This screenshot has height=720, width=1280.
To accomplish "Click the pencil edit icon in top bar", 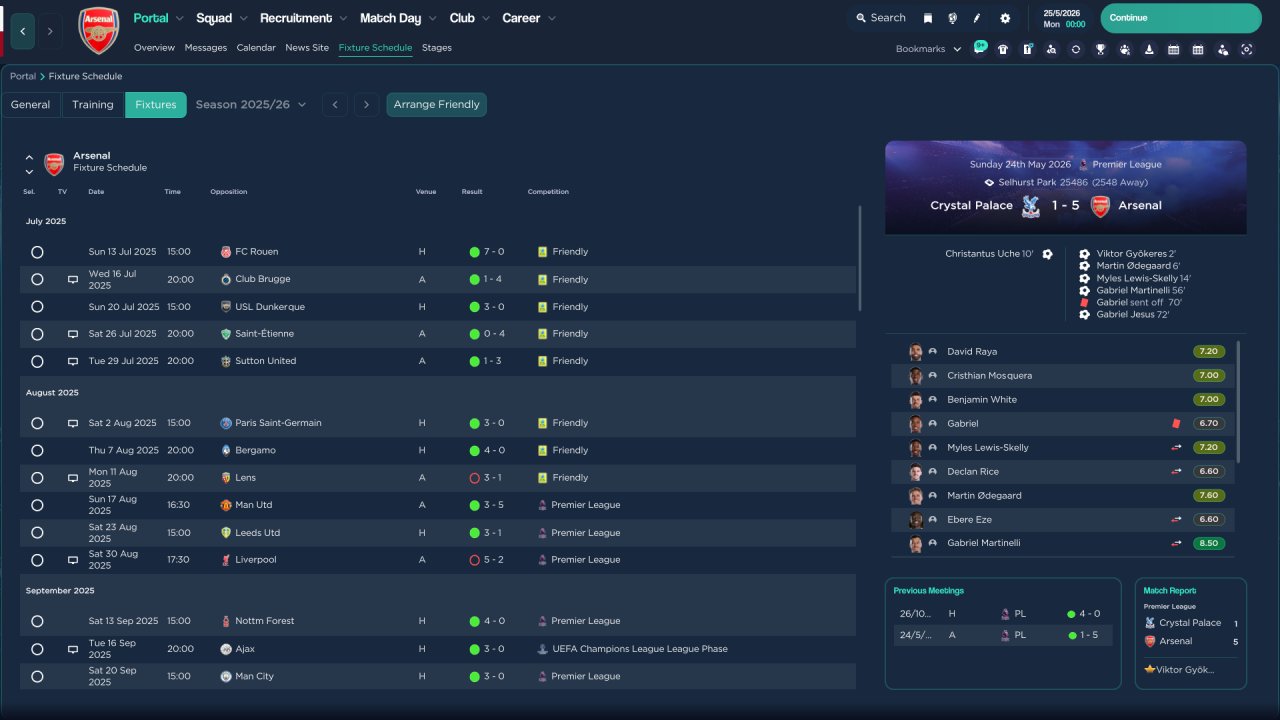I will coord(977,18).
